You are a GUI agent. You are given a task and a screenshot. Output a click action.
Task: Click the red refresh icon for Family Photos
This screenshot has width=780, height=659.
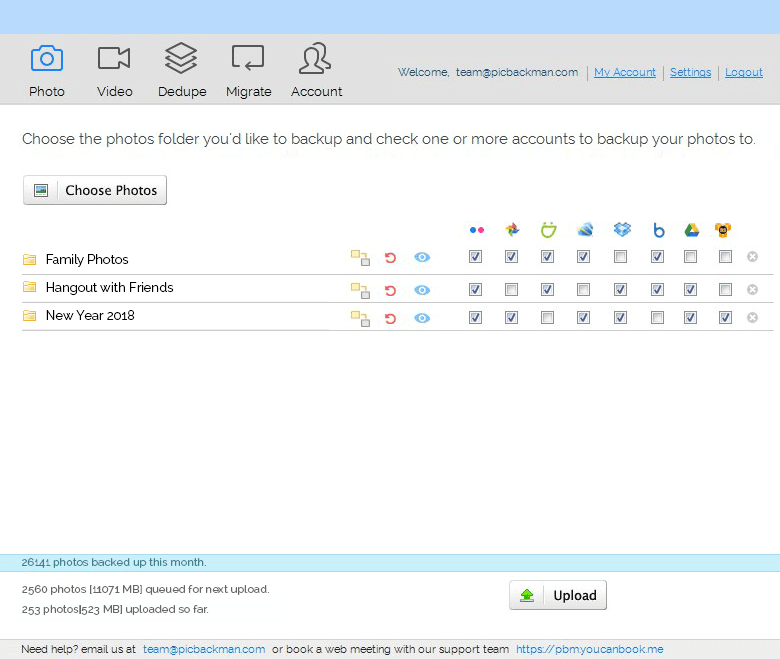pyautogui.click(x=390, y=258)
